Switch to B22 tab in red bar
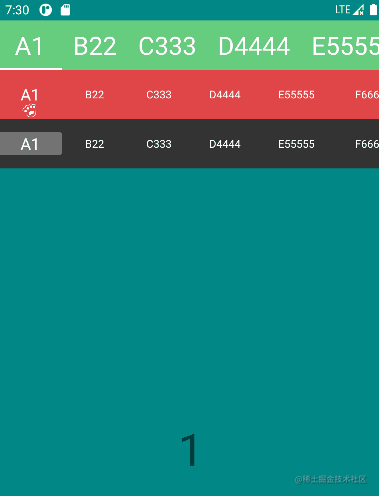Viewport: 379px width, 496px height. click(95, 95)
